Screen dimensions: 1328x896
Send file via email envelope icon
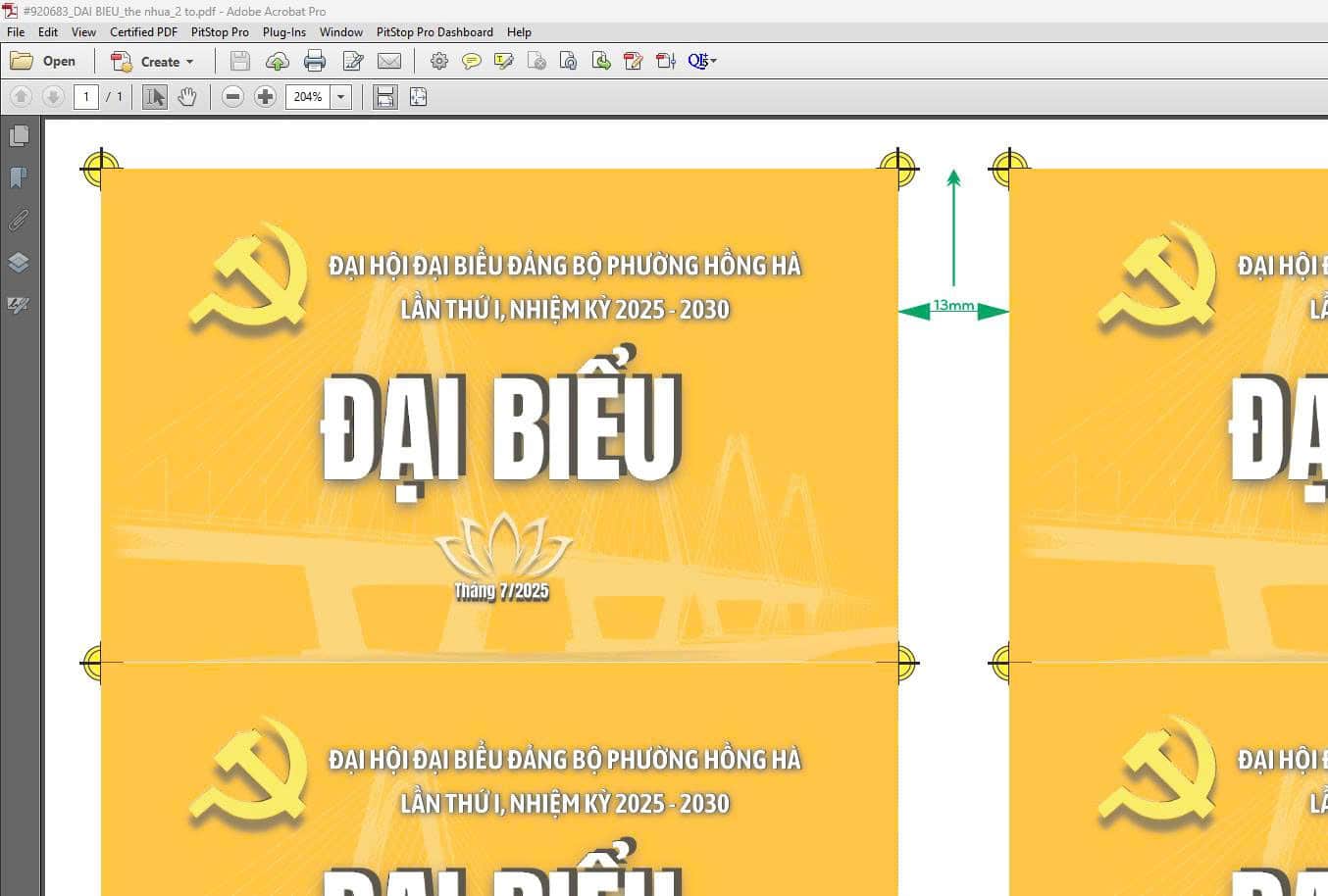(389, 62)
